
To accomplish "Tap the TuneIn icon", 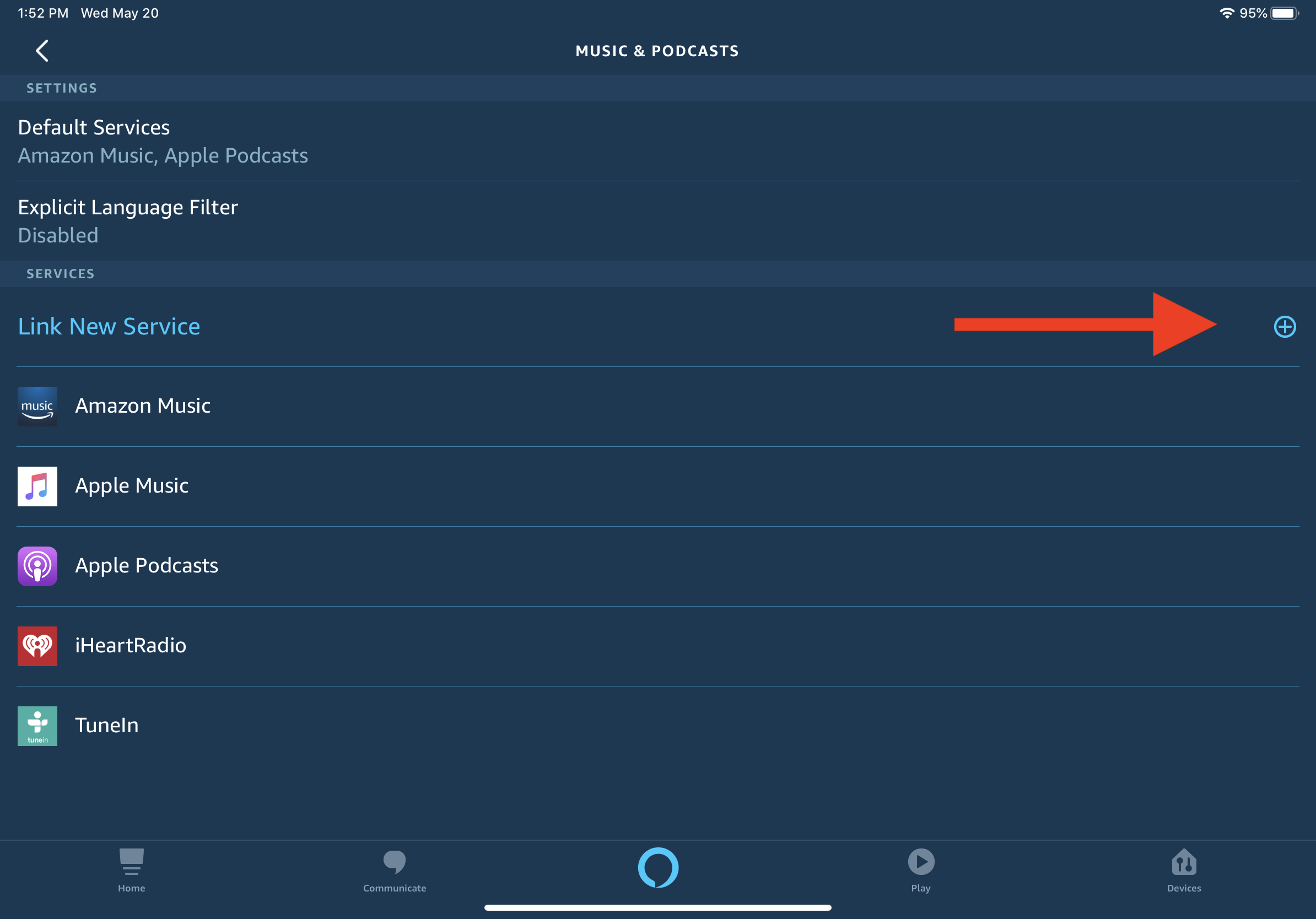I will coord(38,724).
